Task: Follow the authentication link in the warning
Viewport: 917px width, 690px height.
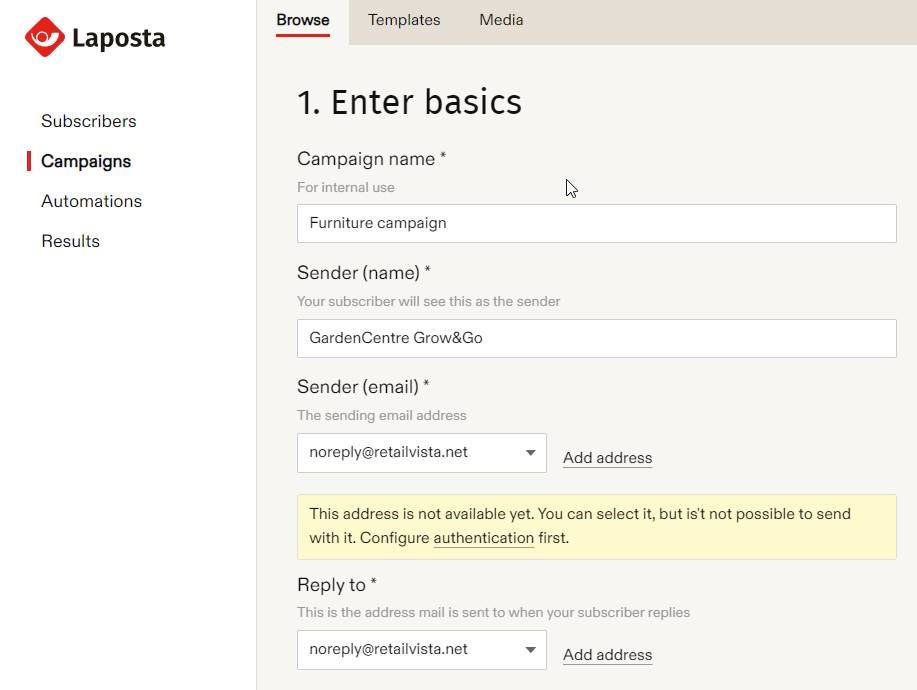Action: coord(483,538)
